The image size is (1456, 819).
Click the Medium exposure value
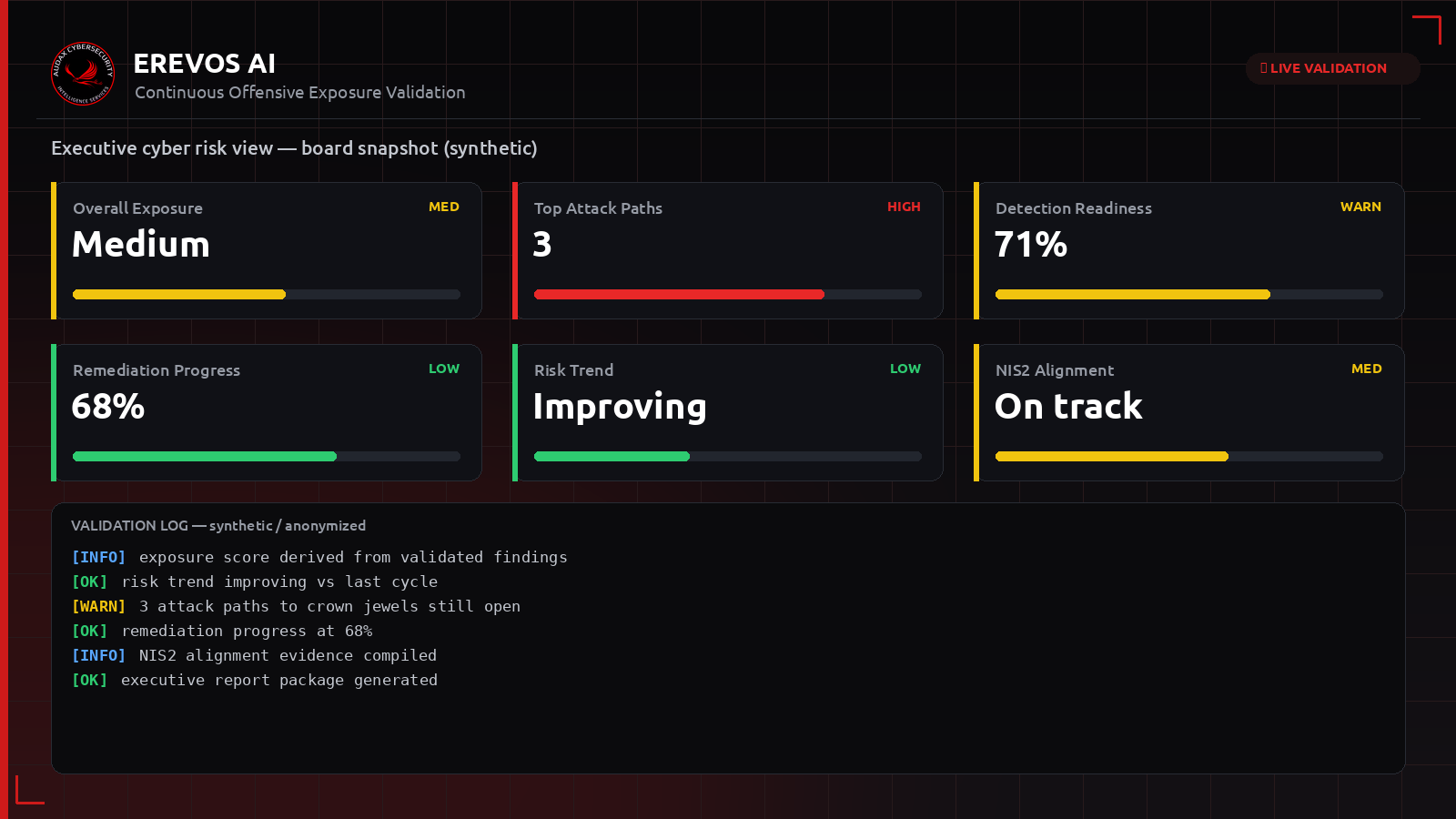pos(141,244)
